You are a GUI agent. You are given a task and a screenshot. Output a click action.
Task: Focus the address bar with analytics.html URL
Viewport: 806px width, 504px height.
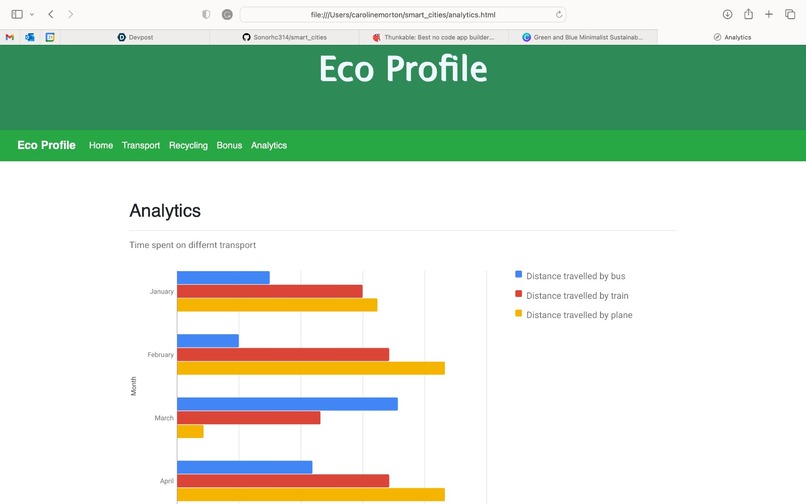tap(403, 14)
